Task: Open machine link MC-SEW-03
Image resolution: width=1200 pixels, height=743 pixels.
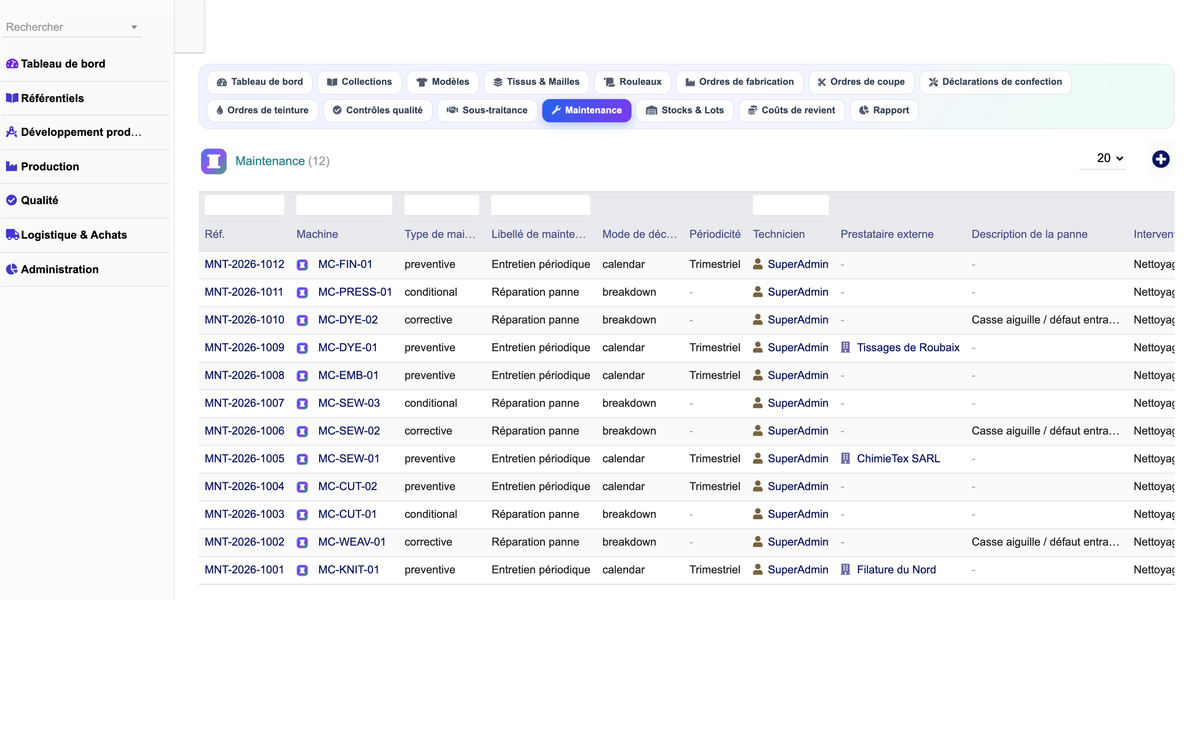Action: click(349, 404)
